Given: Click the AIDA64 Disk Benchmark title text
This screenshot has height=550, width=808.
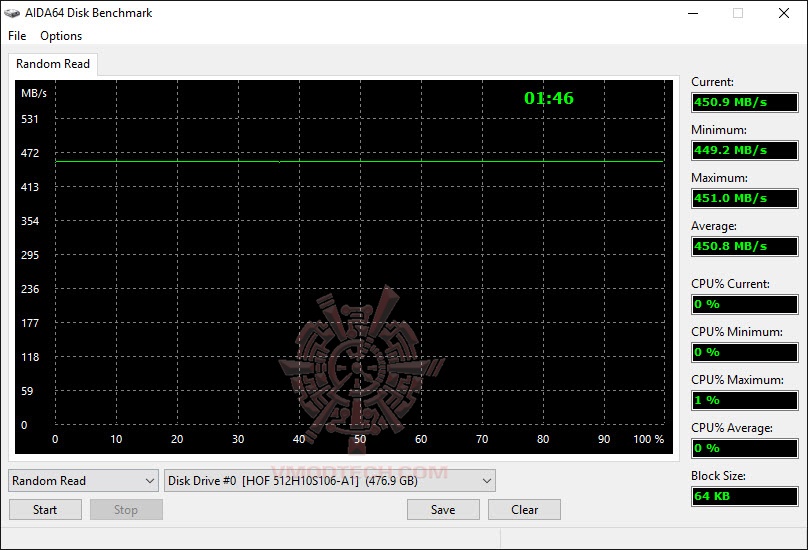Looking at the screenshot, I should (89, 13).
